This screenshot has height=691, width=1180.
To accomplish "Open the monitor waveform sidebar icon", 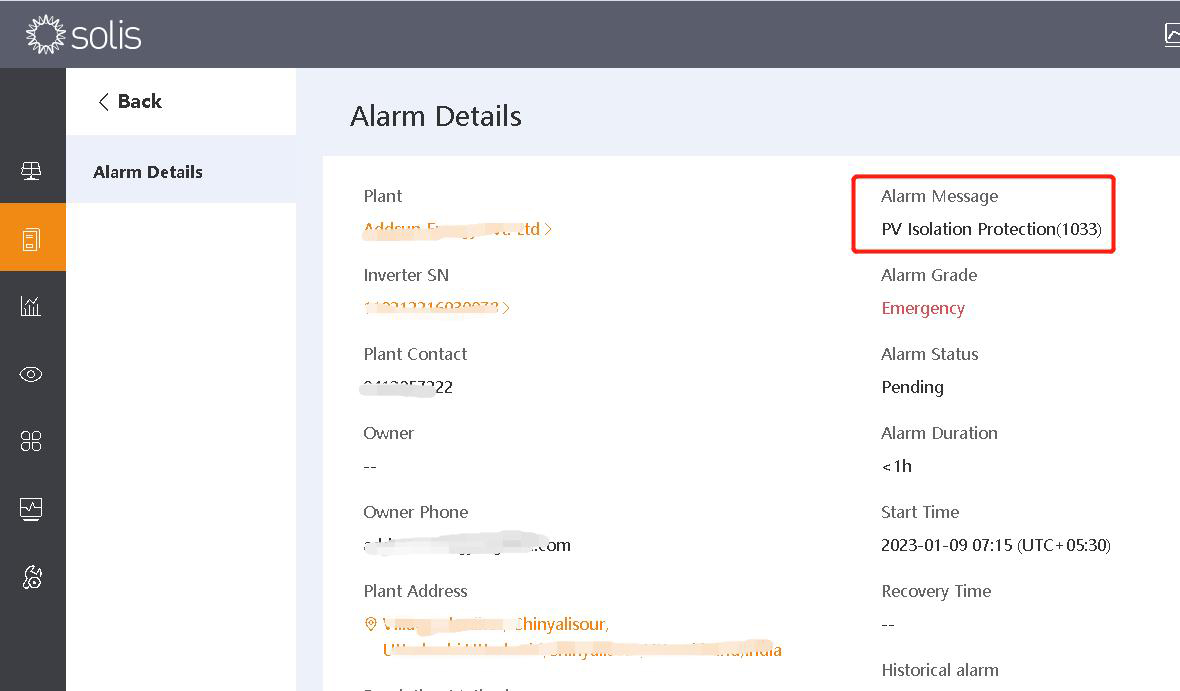I will click(x=31, y=510).
